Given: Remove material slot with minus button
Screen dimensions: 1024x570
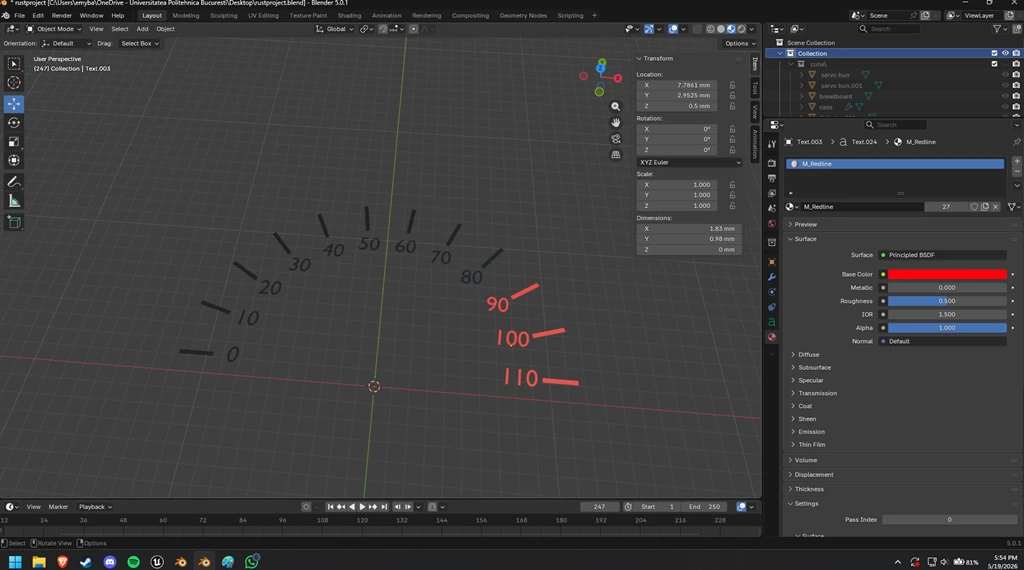Looking at the screenshot, I should point(1016,172).
